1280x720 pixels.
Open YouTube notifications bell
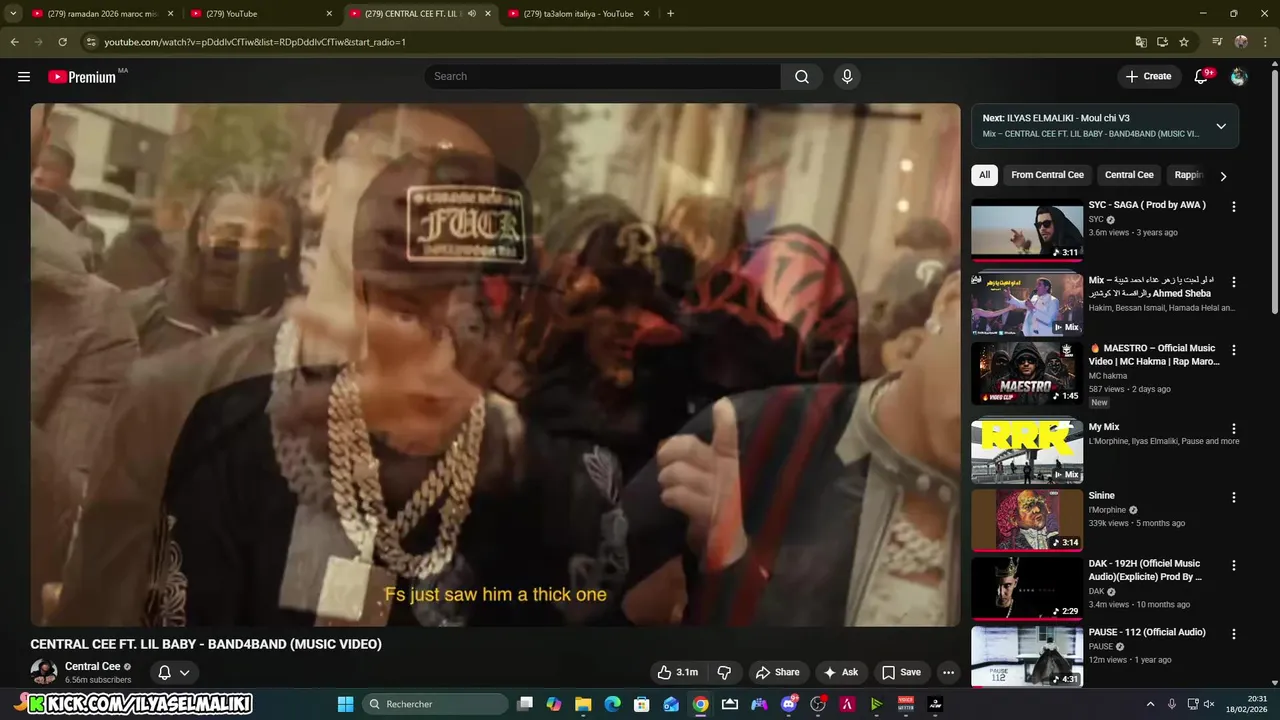[1202, 76]
